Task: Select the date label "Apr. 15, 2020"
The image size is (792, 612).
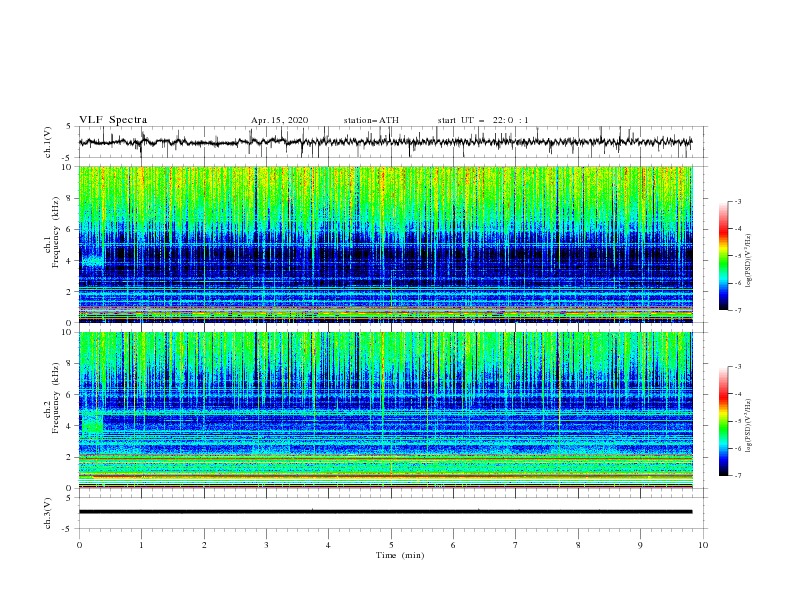Action: tap(279, 120)
